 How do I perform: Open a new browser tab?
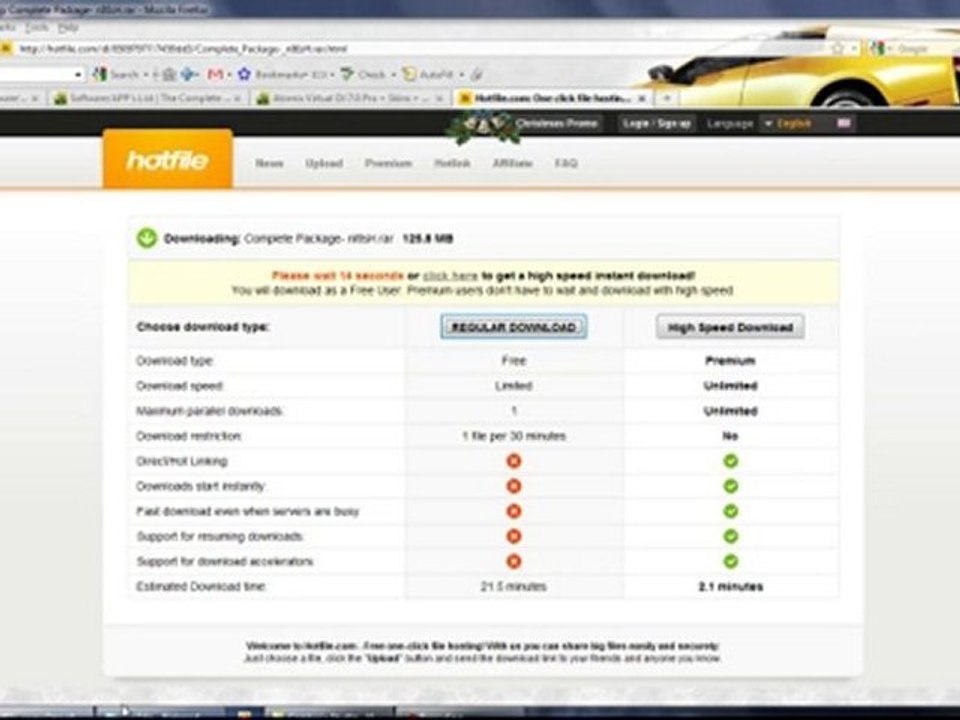click(x=667, y=98)
